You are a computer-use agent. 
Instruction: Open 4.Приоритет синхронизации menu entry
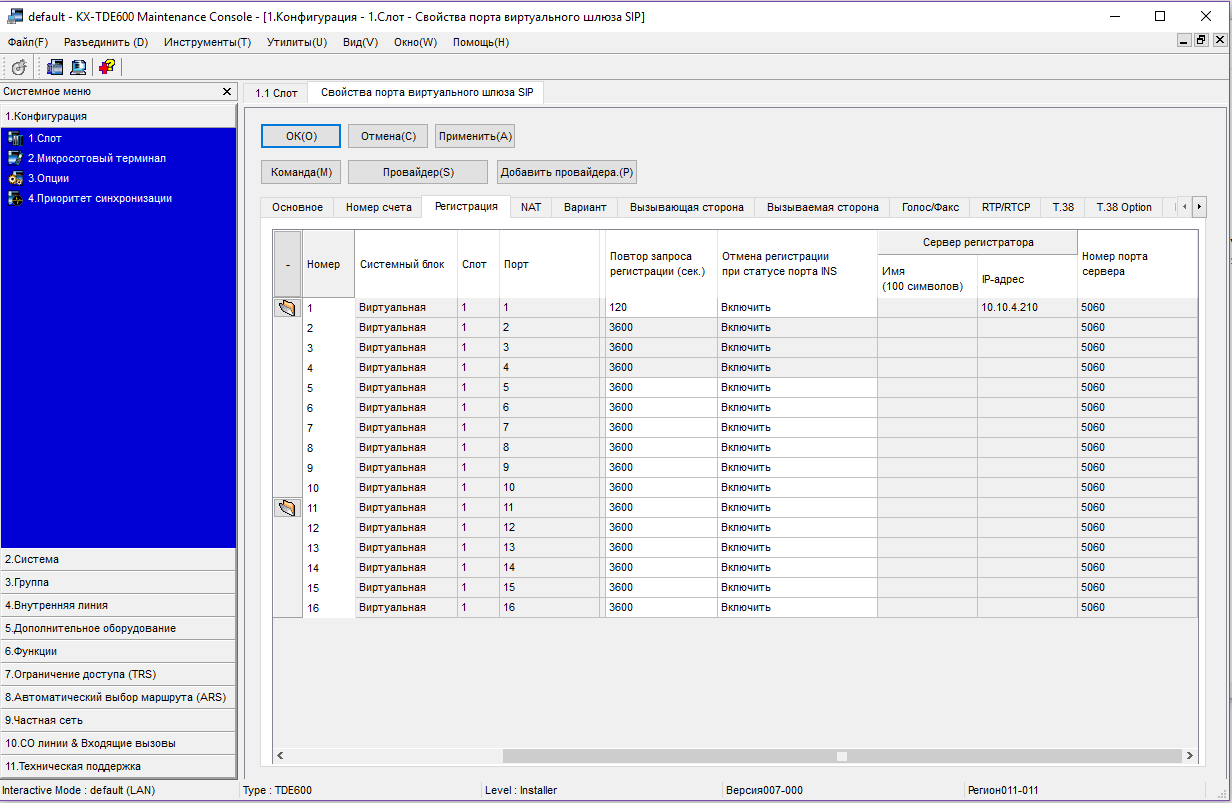point(99,198)
